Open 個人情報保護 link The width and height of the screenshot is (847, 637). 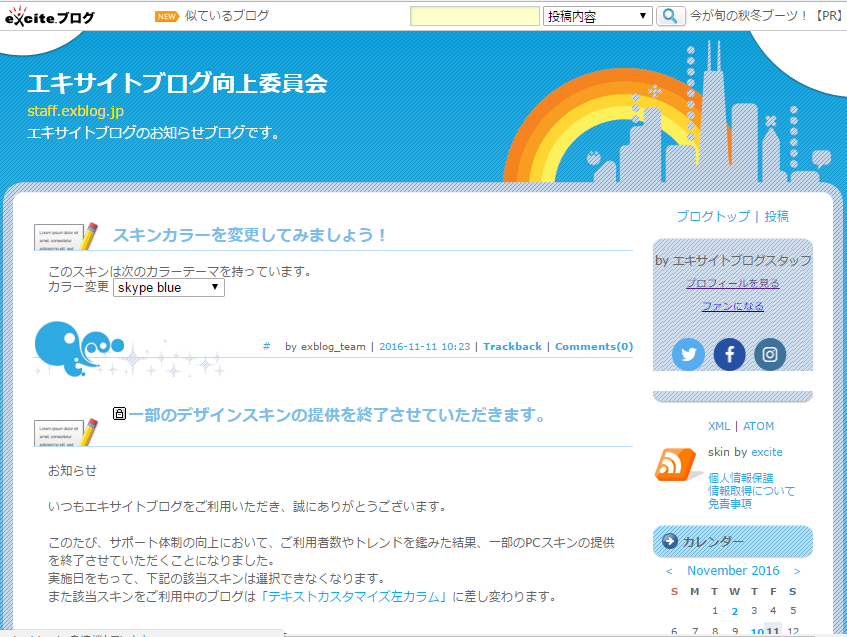pyautogui.click(x=741, y=478)
